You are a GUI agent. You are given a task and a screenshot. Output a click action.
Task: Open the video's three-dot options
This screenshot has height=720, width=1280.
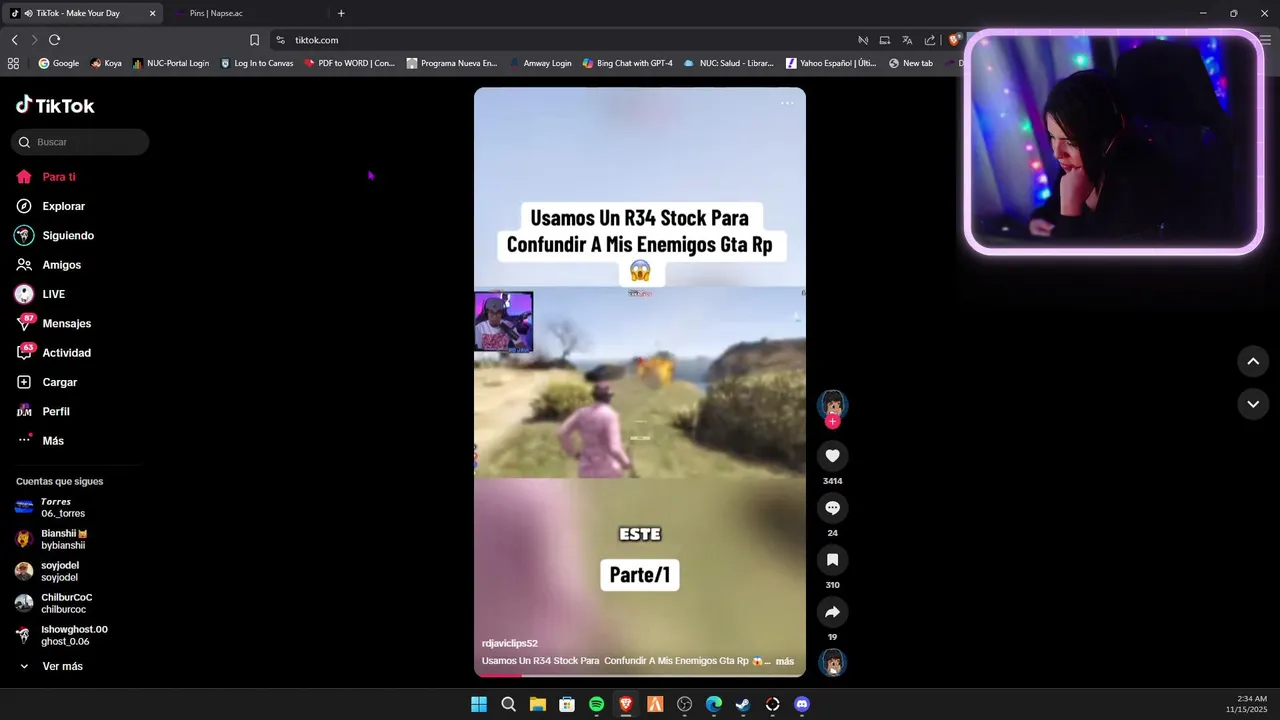(x=787, y=103)
